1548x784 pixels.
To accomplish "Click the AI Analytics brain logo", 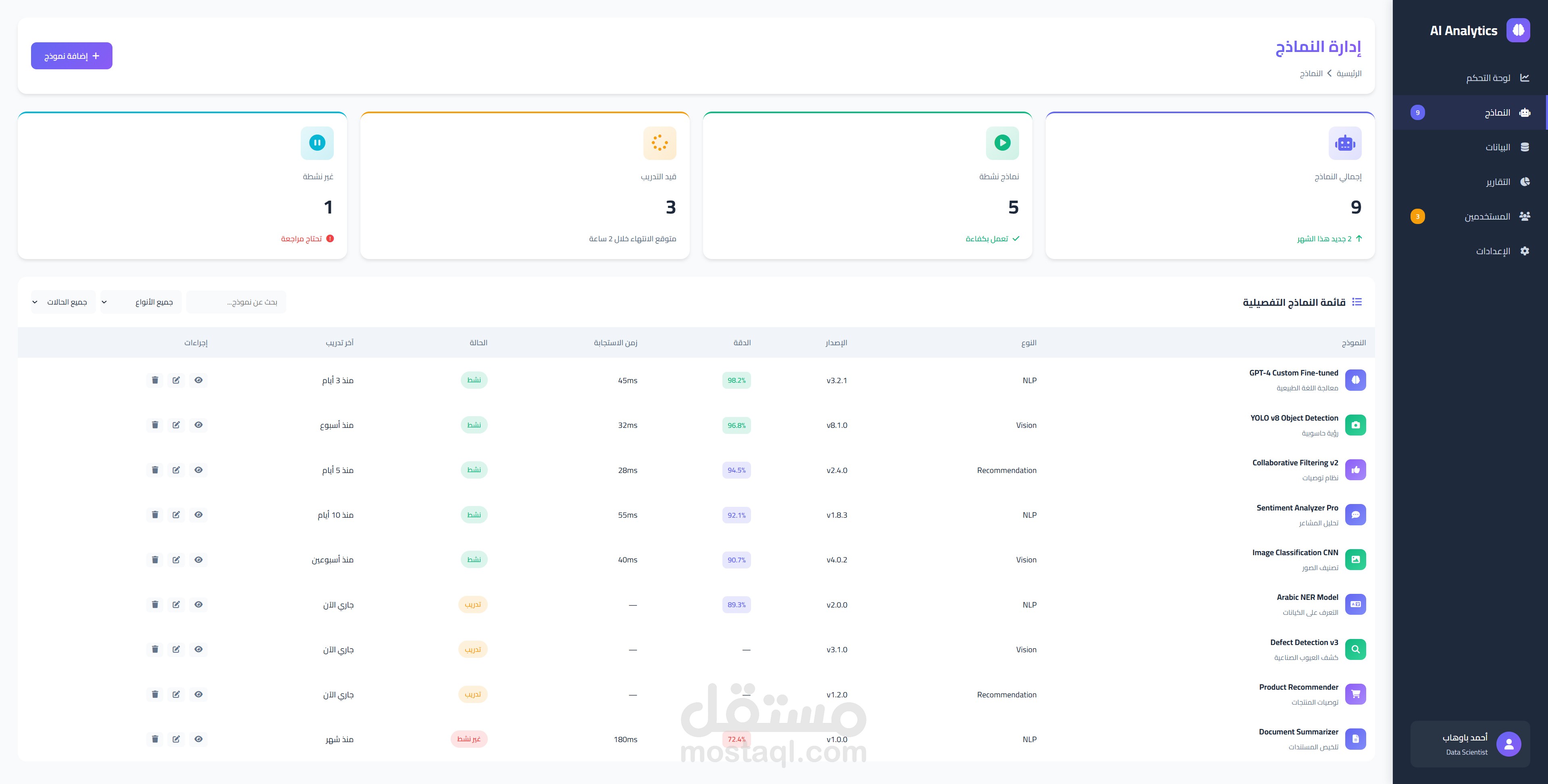I will click(x=1518, y=31).
